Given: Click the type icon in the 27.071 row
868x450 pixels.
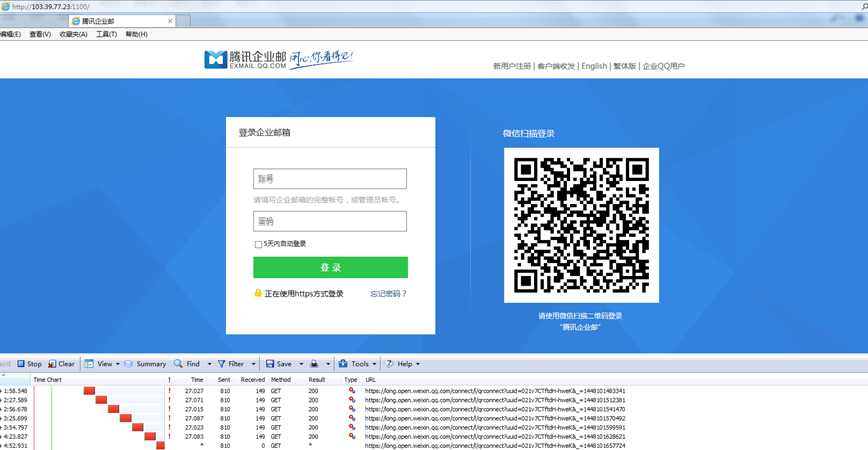Looking at the screenshot, I should coord(352,400).
